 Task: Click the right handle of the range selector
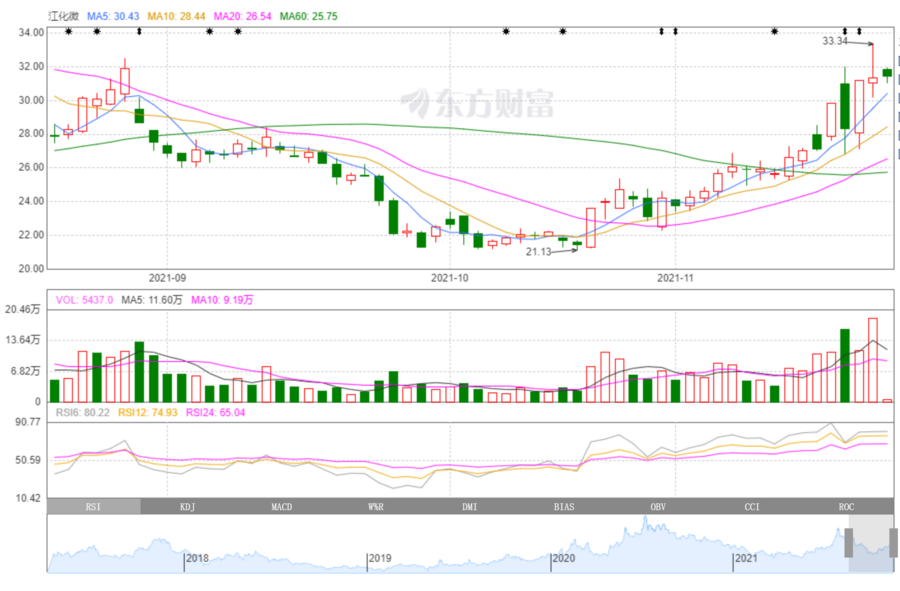[894, 543]
